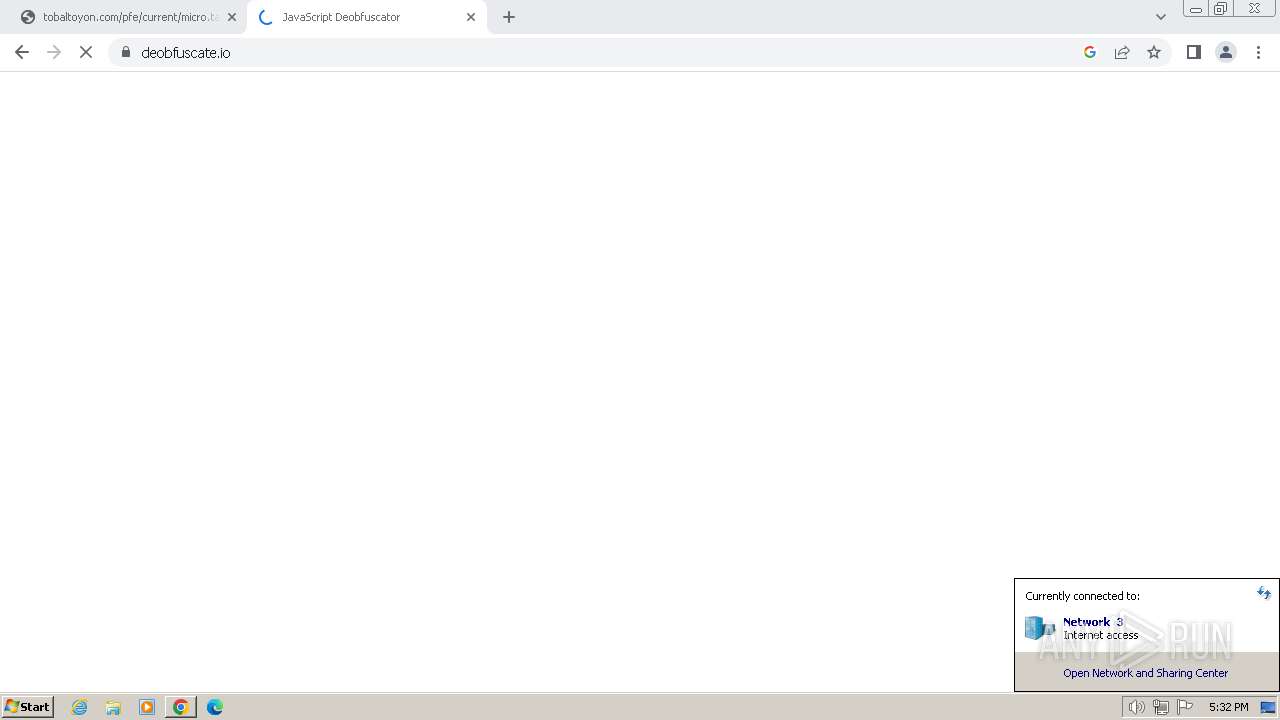Open Windows Media Player from taskbar
Screen dimensions: 1280x720
tap(147, 707)
